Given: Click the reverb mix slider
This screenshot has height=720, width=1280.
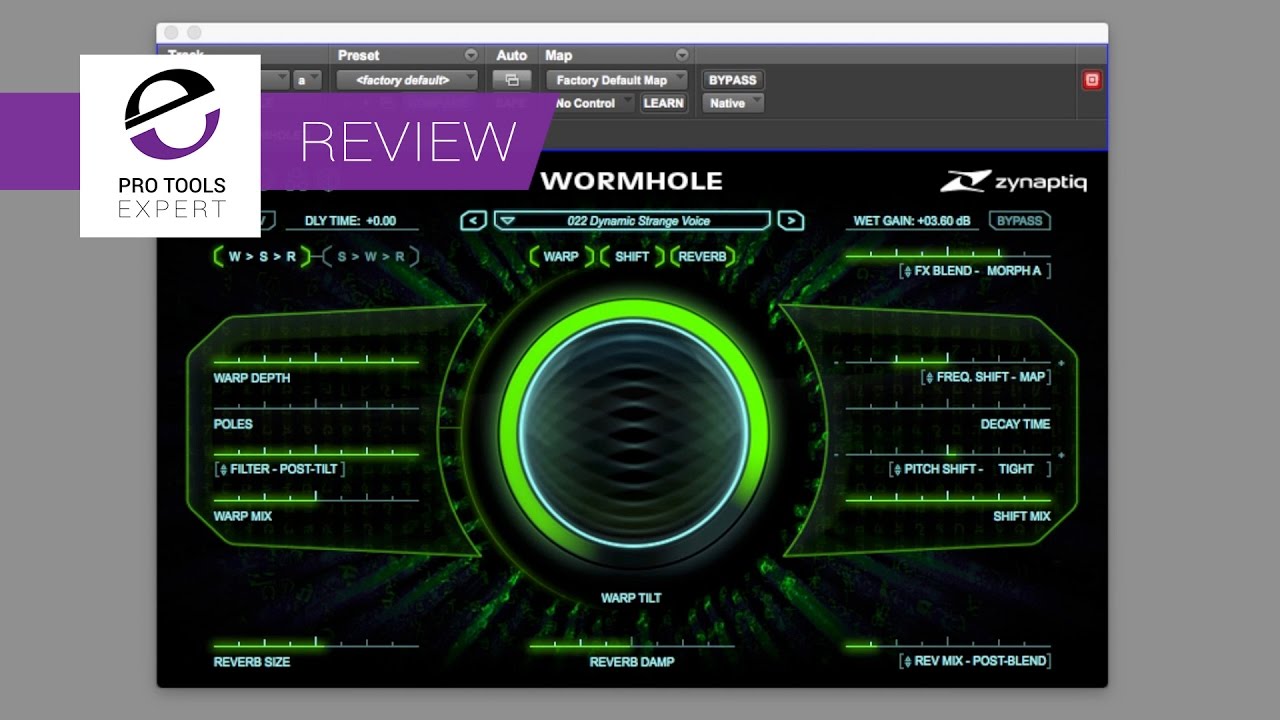Looking at the screenshot, I should click(x=948, y=645).
